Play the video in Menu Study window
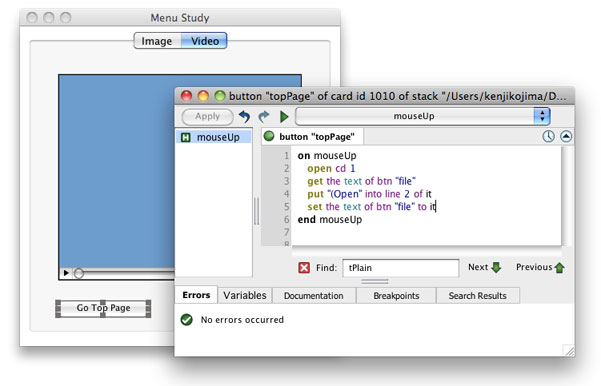Image resolution: width=601 pixels, height=386 pixels. (66, 273)
